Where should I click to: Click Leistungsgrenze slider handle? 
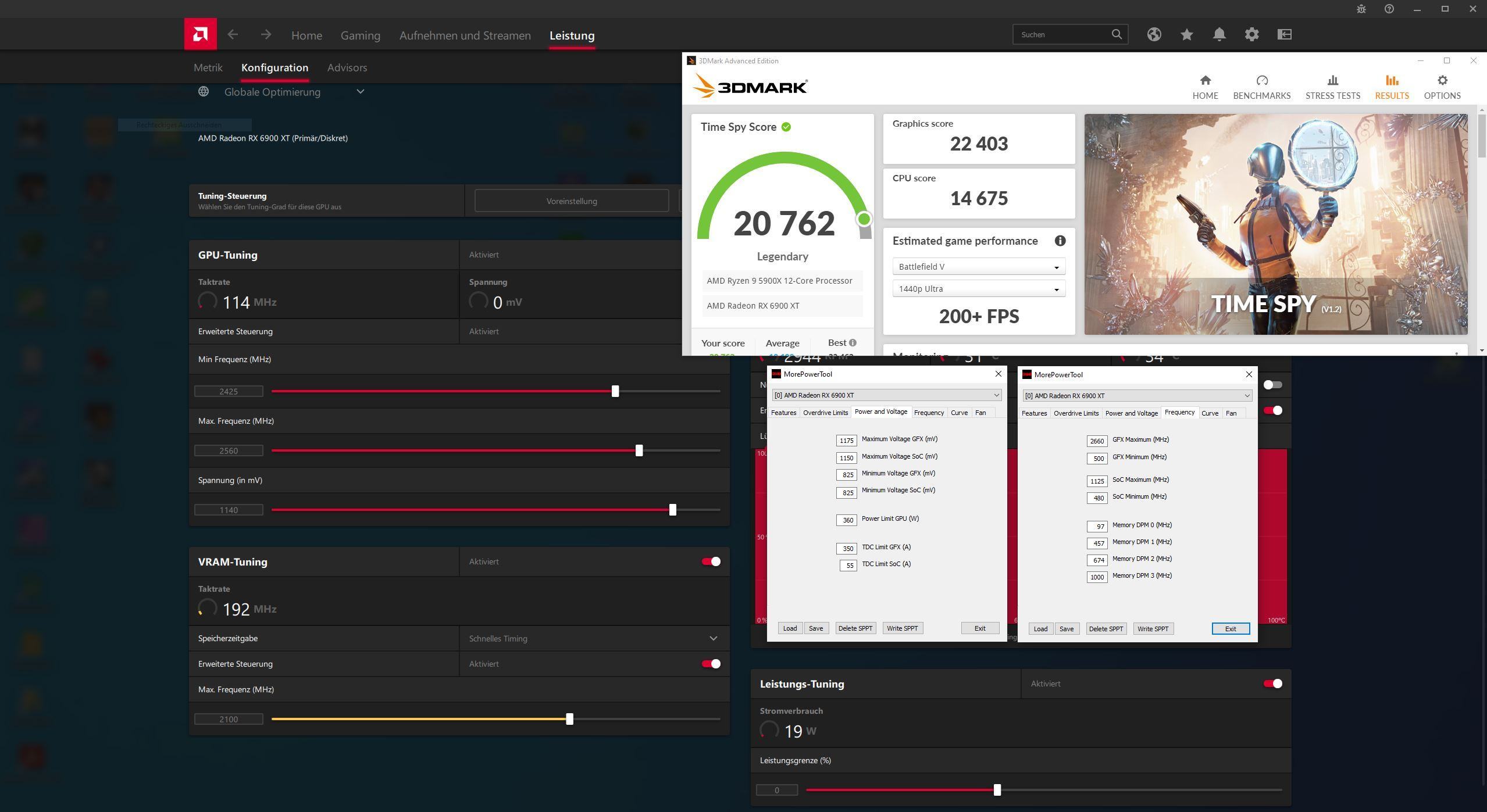997,790
